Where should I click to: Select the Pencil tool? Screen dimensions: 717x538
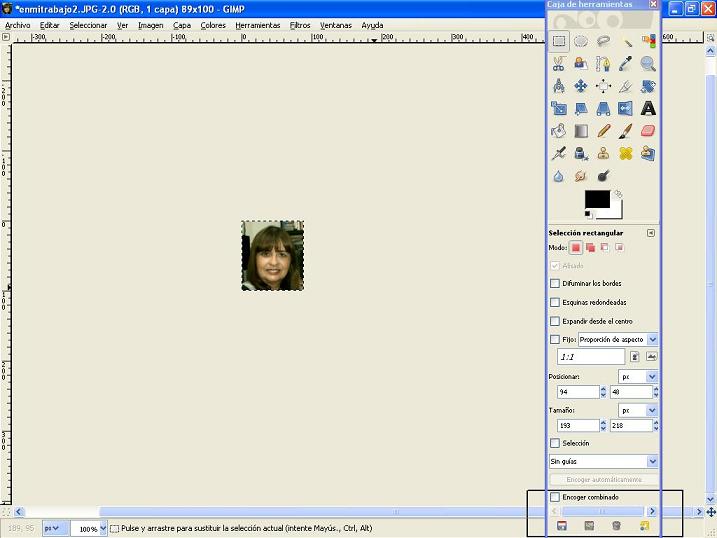pyautogui.click(x=604, y=130)
